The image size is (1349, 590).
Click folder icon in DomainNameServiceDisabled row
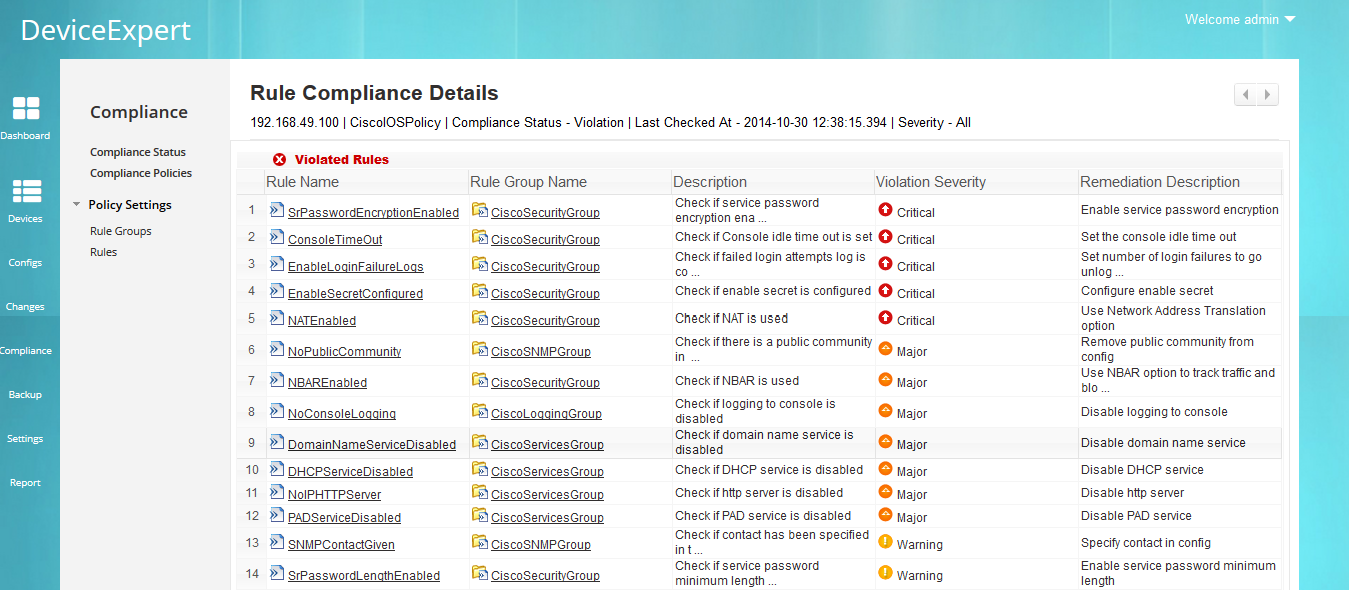[x=480, y=442]
